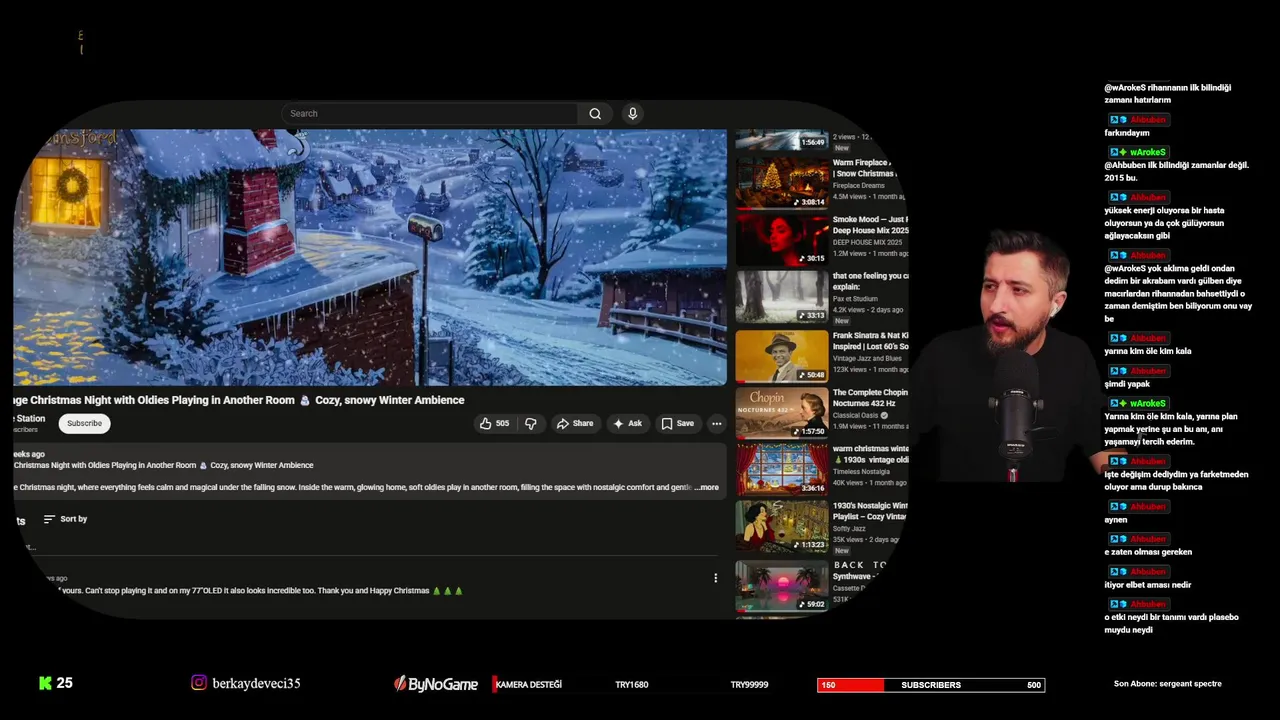Open the comments Sort by dropdown
Screen dimensions: 1280x720
pos(65,519)
